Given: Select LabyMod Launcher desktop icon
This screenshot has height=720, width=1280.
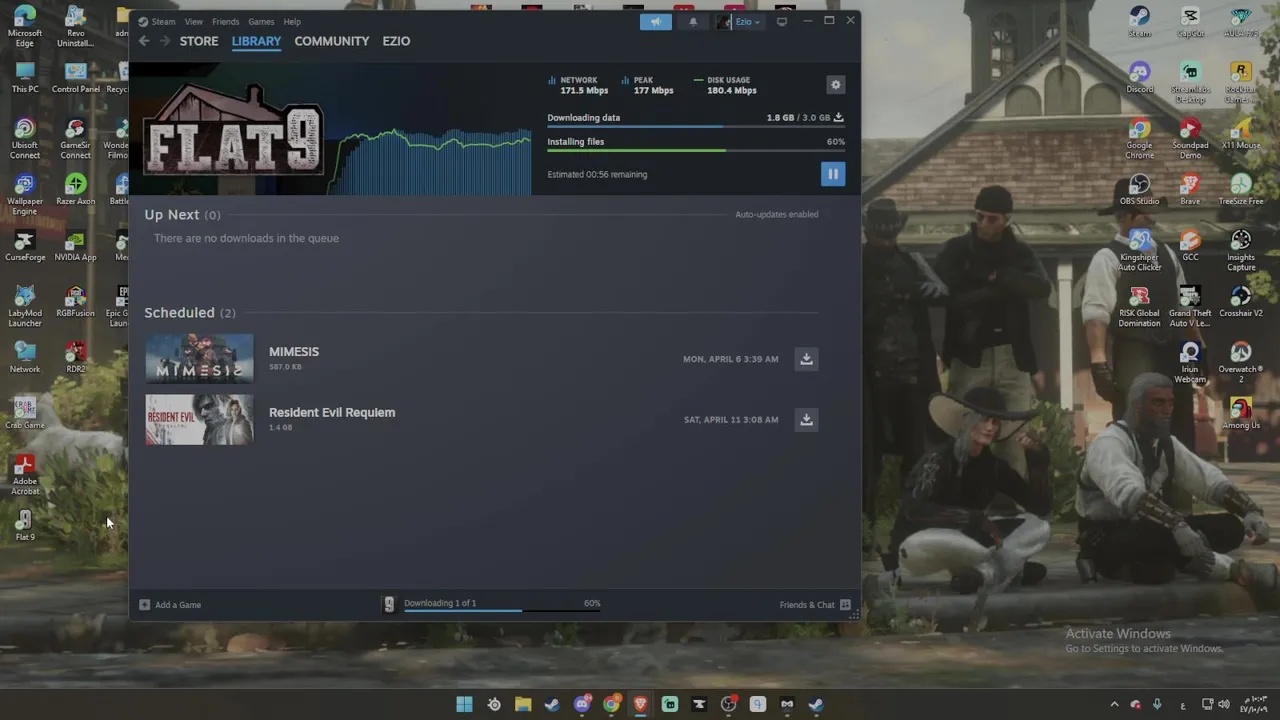Looking at the screenshot, I should [24, 306].
